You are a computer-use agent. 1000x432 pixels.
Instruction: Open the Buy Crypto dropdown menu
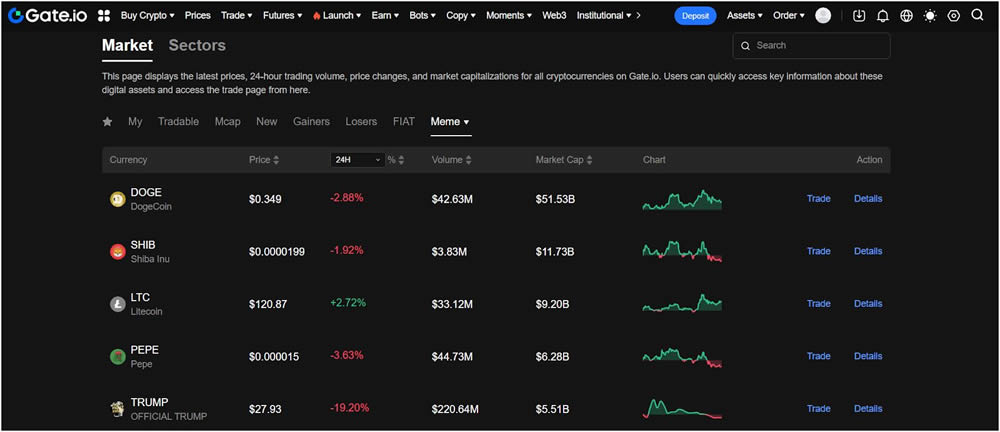[x=147, y=16]
